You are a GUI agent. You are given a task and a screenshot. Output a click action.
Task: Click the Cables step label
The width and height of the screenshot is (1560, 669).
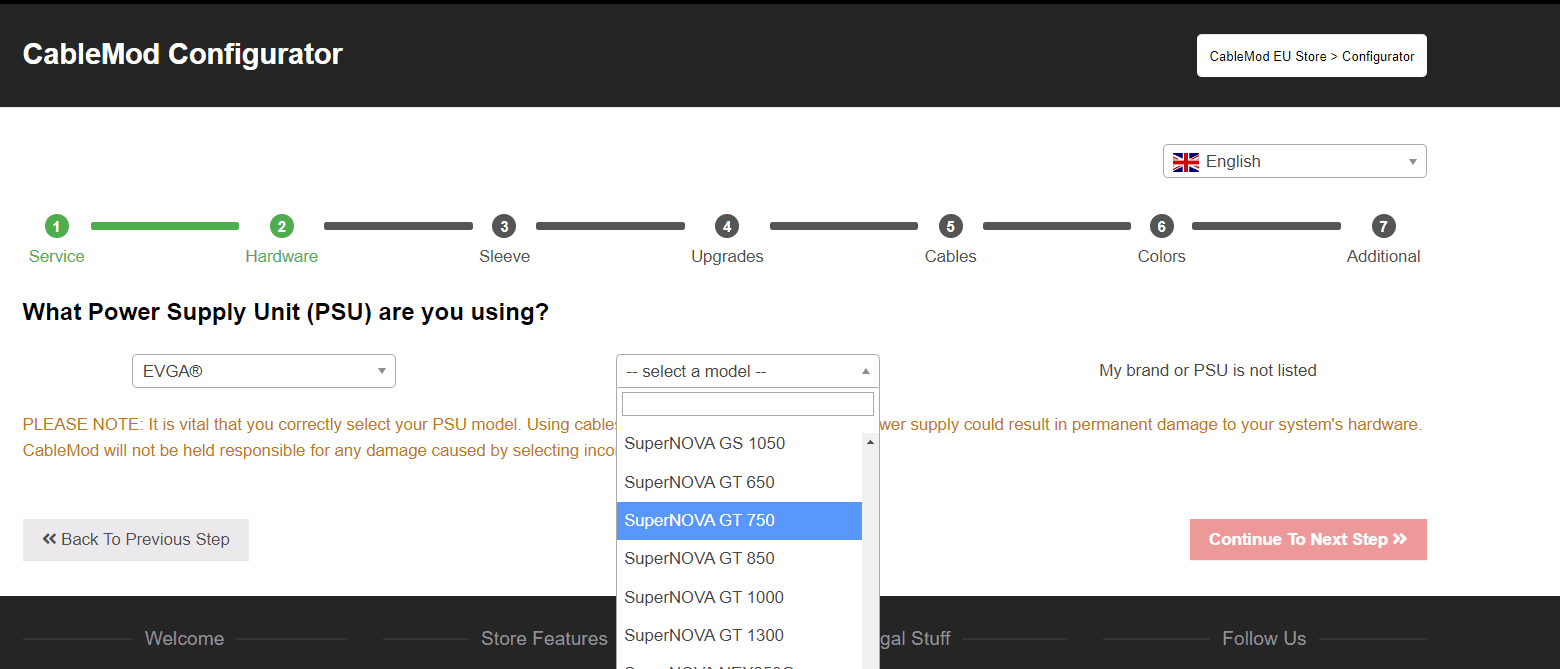(x=951, y=256)
